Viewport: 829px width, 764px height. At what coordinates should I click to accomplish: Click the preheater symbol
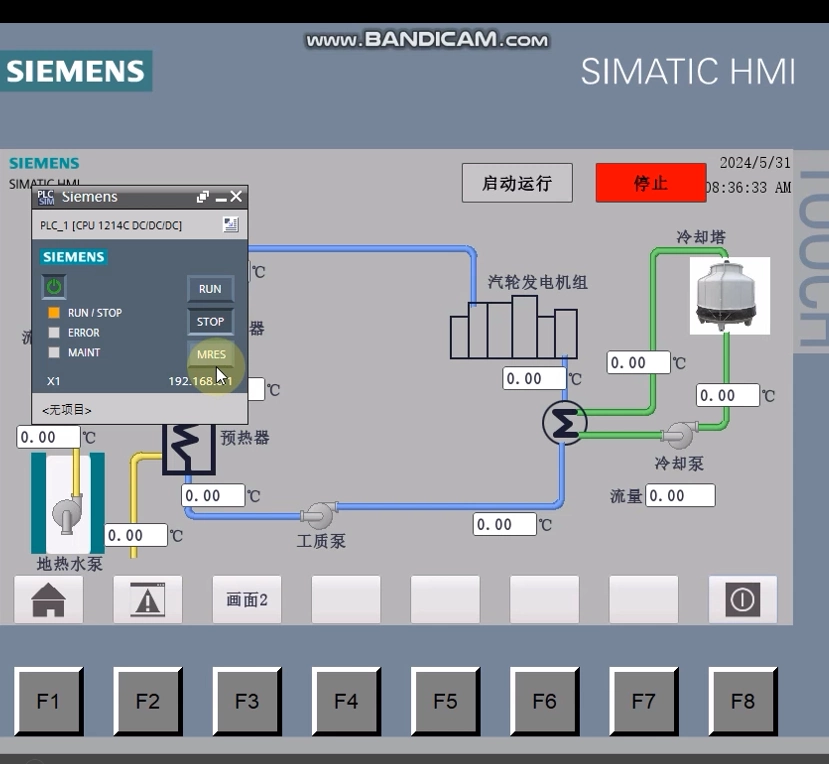[x=188, y=448]
